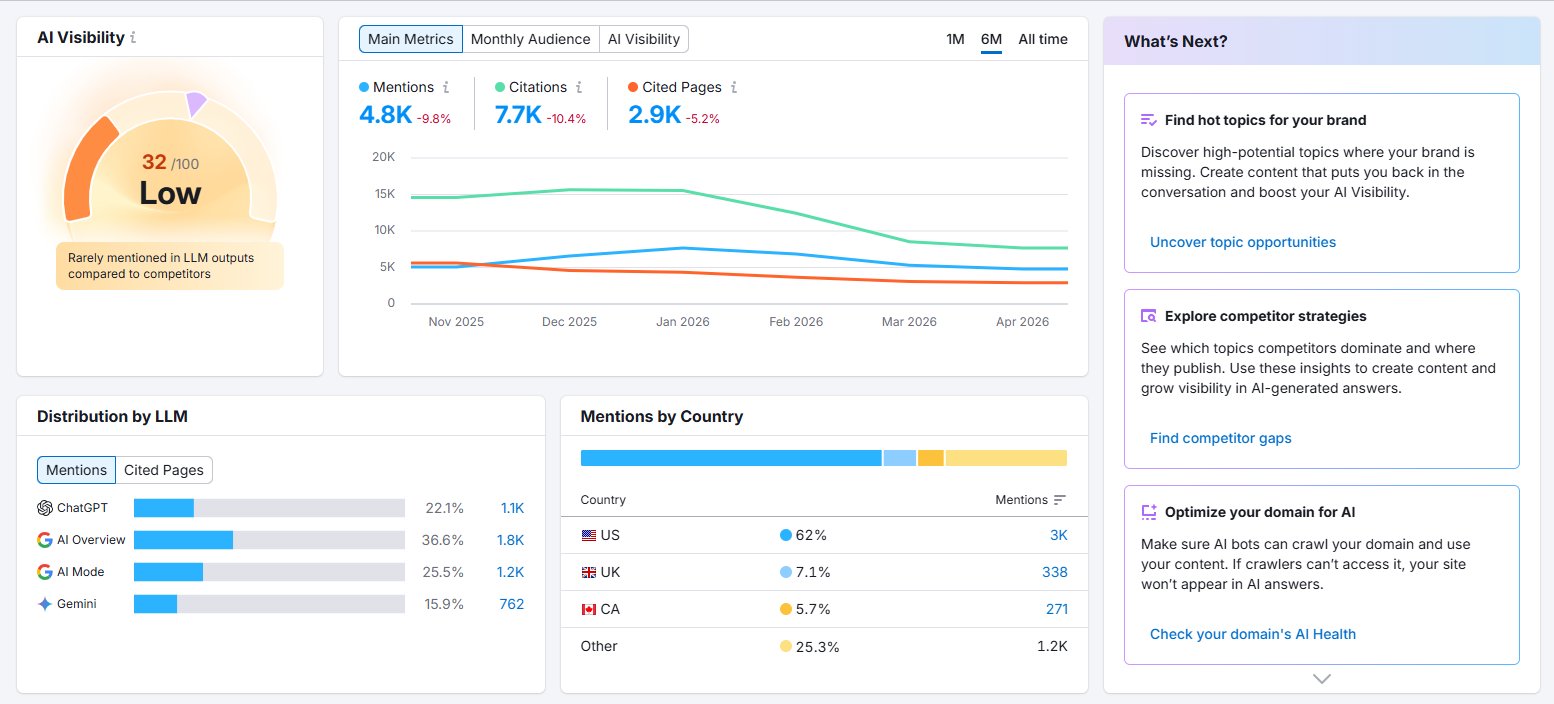The width and height of the screenshot is (1554, 704).
Task: Toggle the blue Mentions series legend dot
Action: [x=364, y=87]
